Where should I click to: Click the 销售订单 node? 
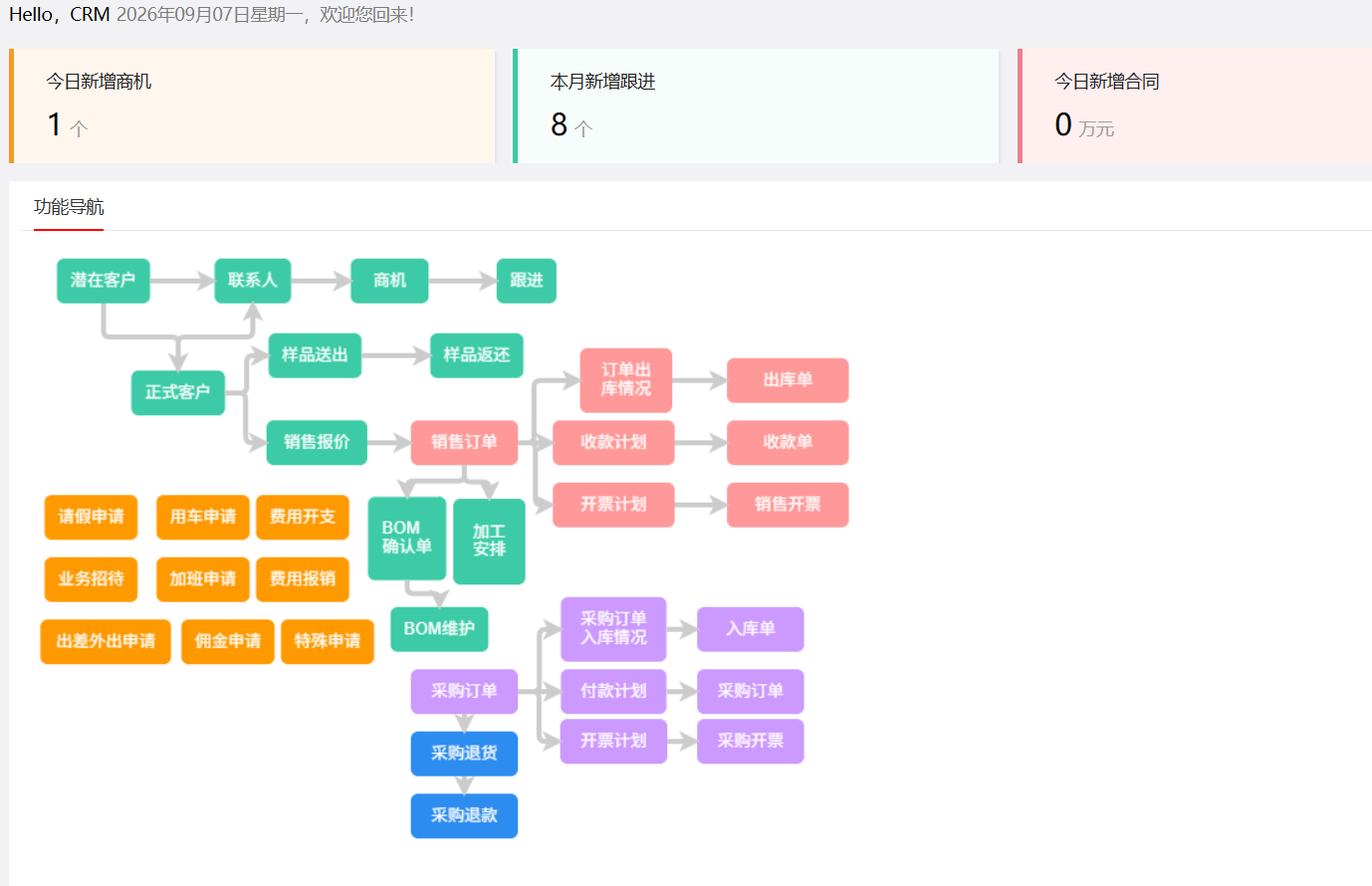tap(464, 442)
